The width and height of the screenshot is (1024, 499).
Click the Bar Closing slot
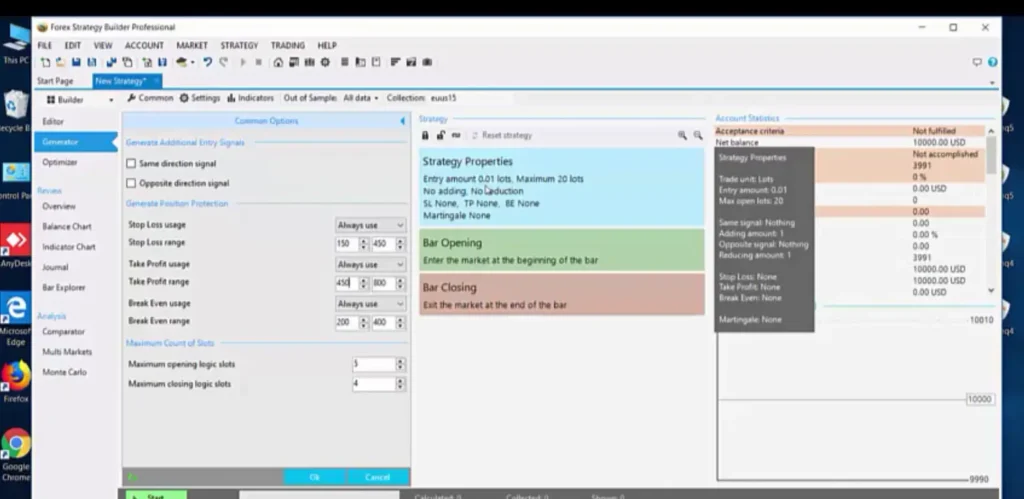(562, 295)
